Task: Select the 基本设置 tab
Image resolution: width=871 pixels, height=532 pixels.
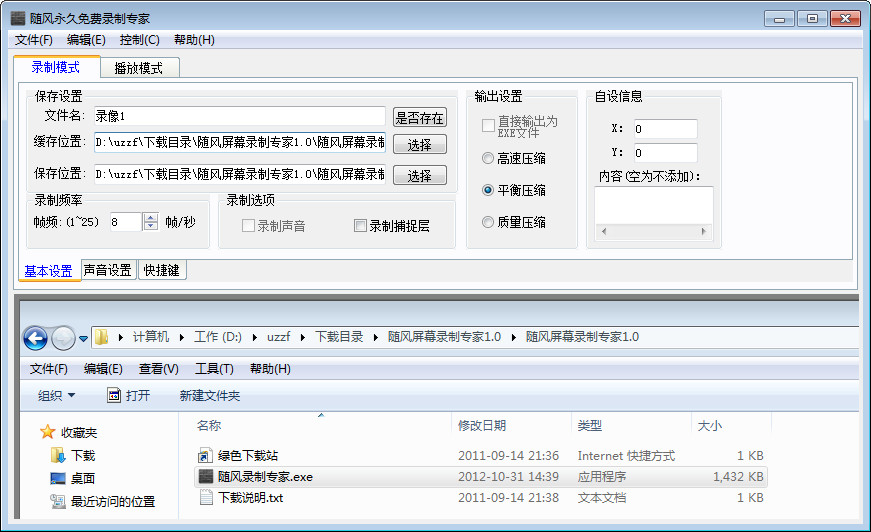Action: 49,271
